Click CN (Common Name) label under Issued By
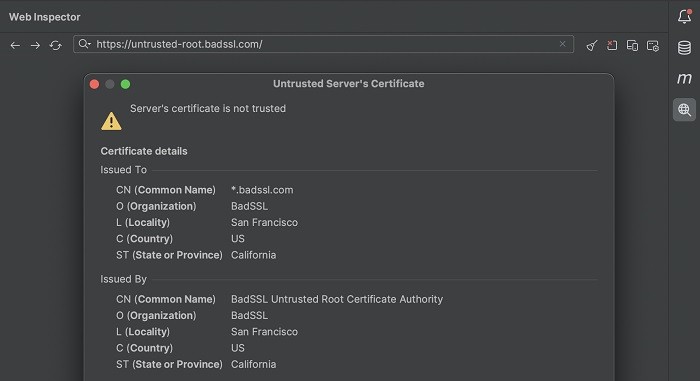The width and height of the screenshot is (700, 381). pos(166,299)
